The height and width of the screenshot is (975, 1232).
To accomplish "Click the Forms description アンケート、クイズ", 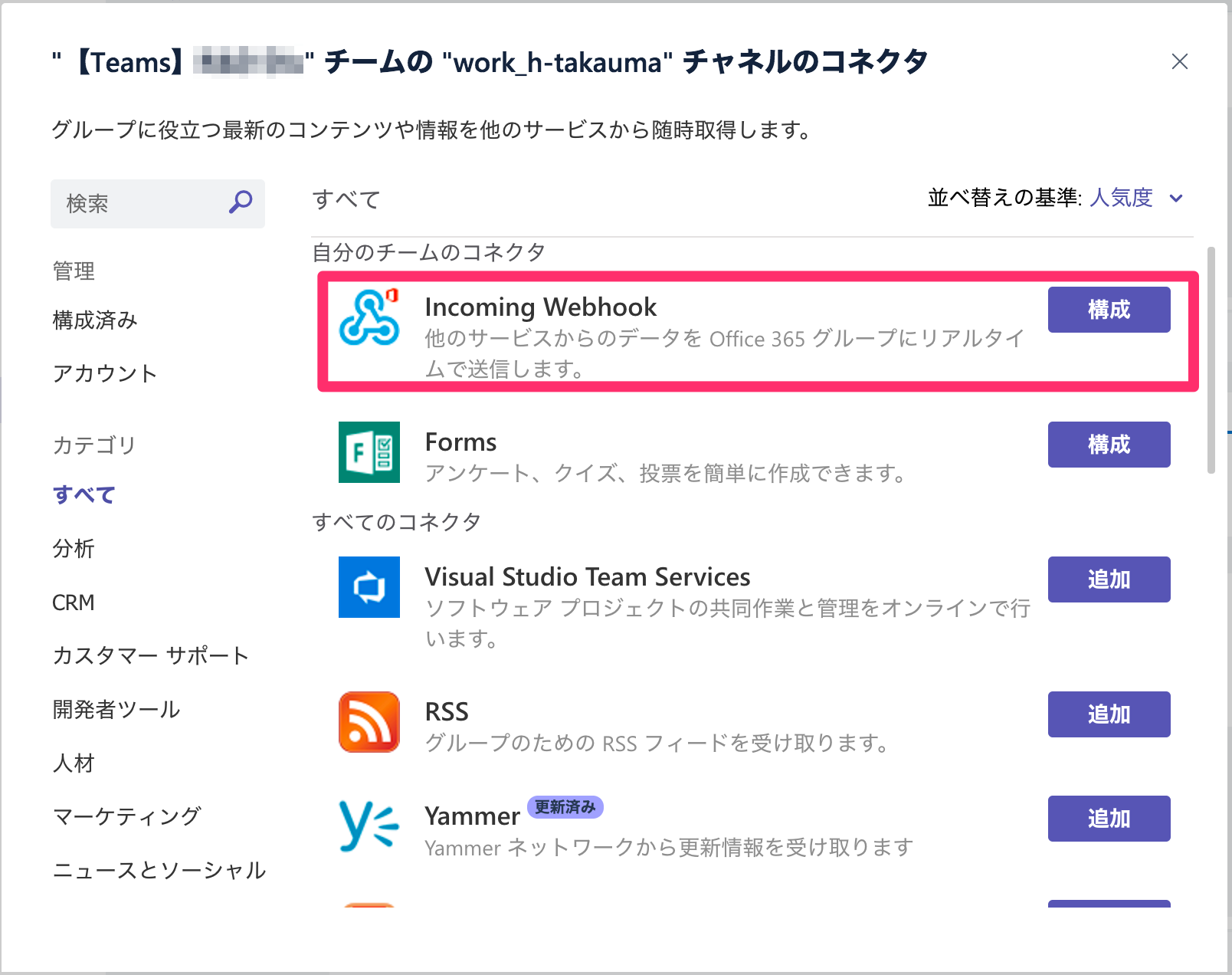I will coord(665,474).
